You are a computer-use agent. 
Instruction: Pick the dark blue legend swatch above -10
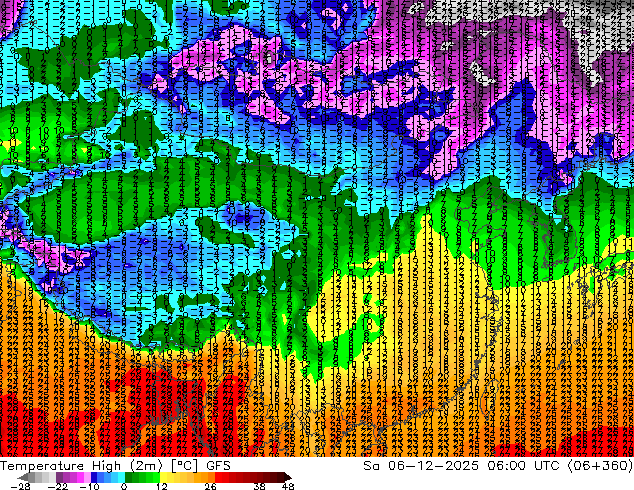pyautogui.click(x=94, y=477)
